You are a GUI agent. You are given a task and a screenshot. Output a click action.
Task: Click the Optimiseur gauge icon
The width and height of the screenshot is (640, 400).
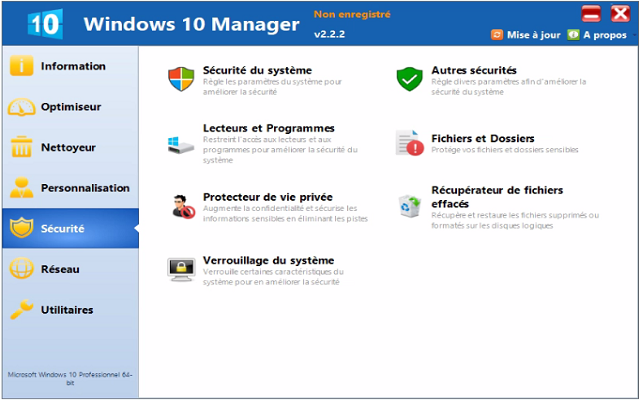click(x=21, y=107)
